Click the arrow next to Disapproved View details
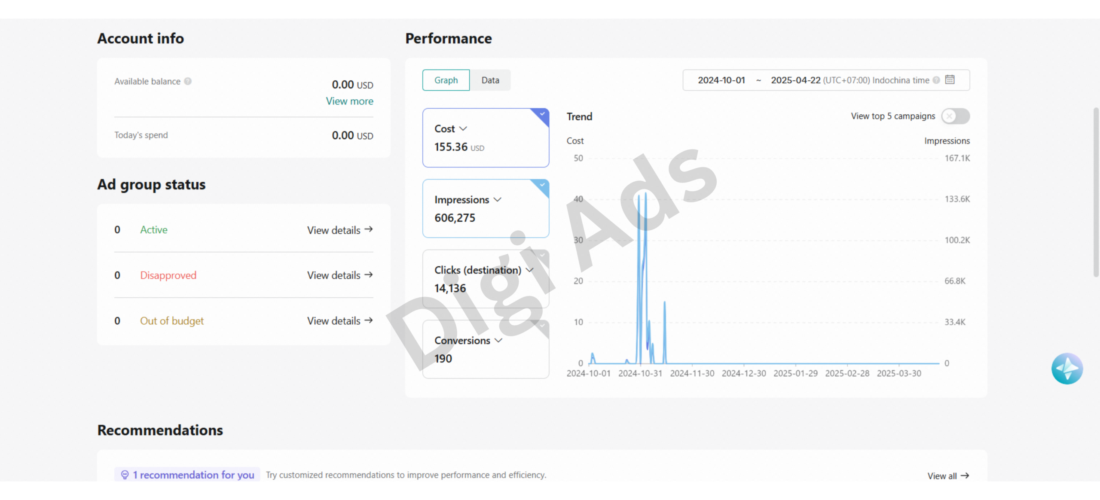Image resolution: width=1100 pixels, height=500 pixels. (369, 275)
